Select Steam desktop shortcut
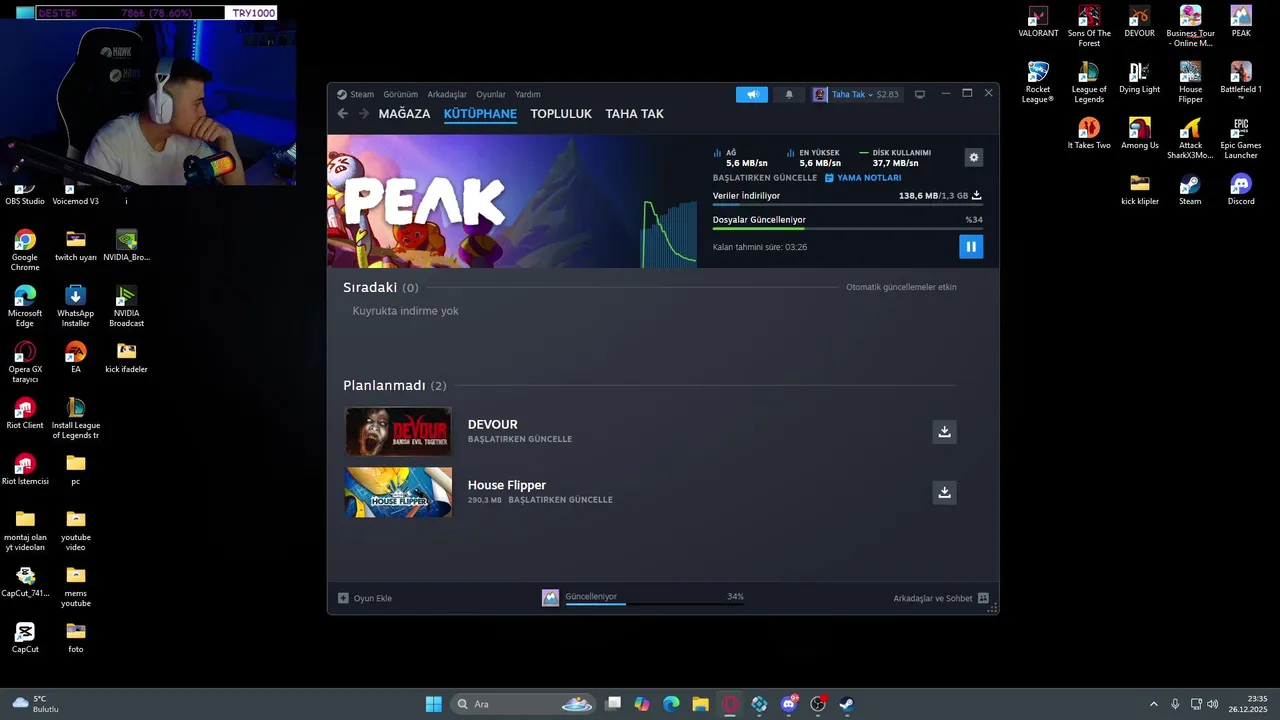The width and height of the screenshot is (1280, 720). click(1190, 190)
